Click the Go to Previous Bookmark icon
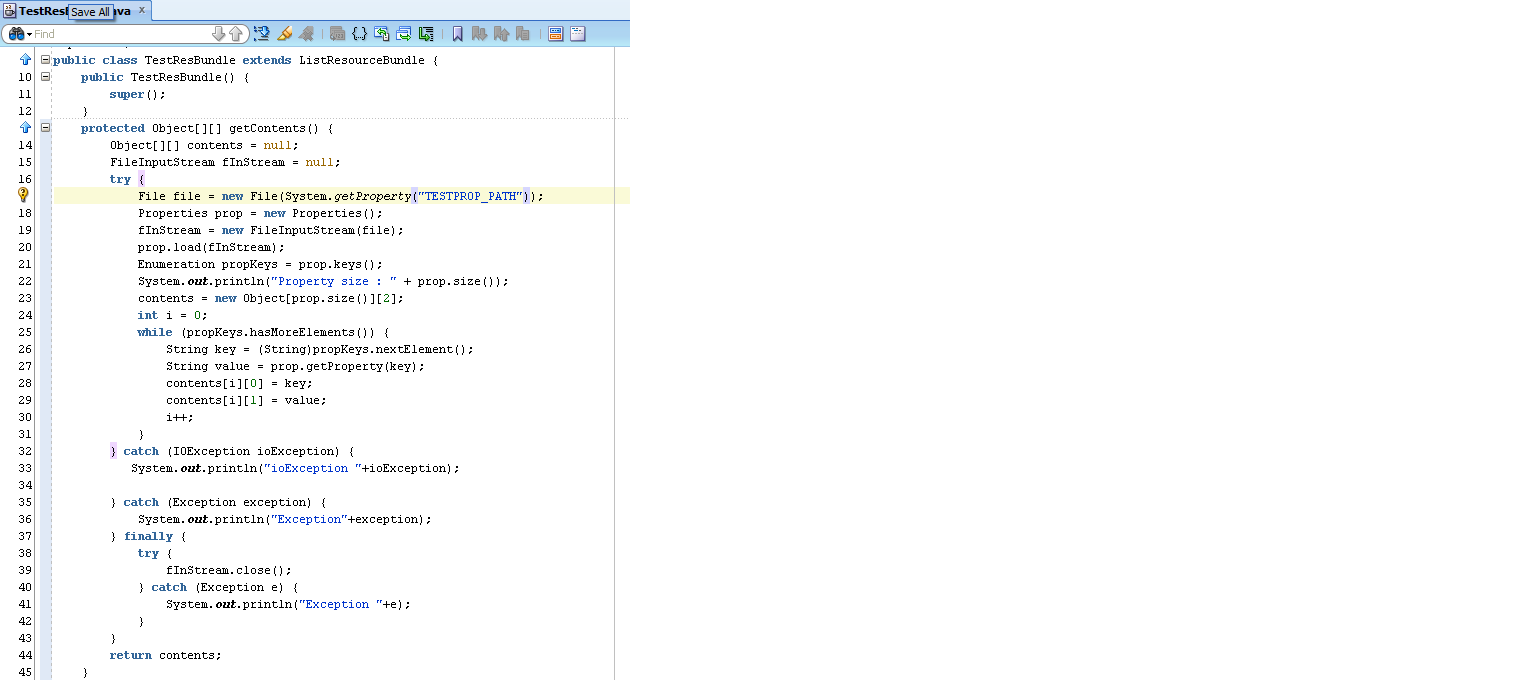The height and width of the screenshot is (680, 1531). point(503,33)
